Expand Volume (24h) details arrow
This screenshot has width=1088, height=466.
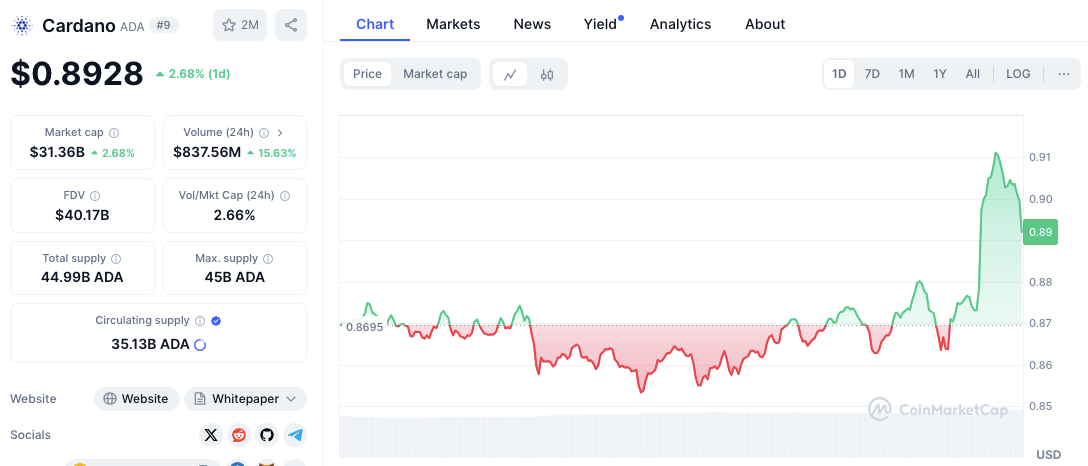(280, 133)
